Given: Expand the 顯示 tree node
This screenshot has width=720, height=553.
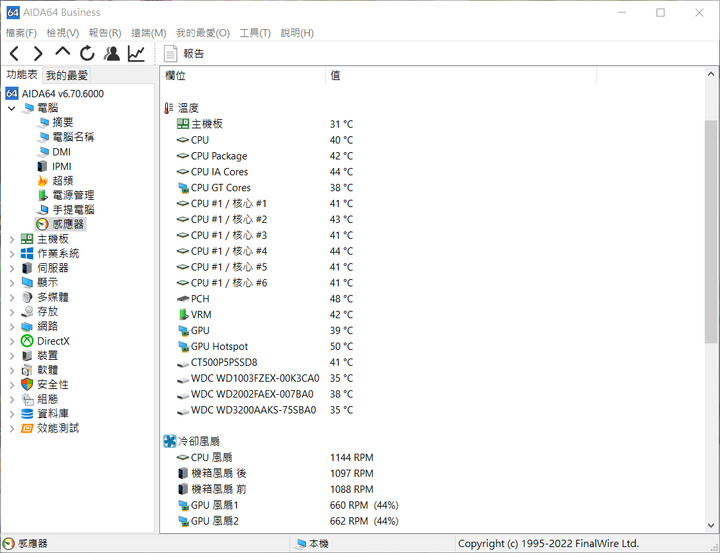Looking at the screenshot, I should pos(12,283).
